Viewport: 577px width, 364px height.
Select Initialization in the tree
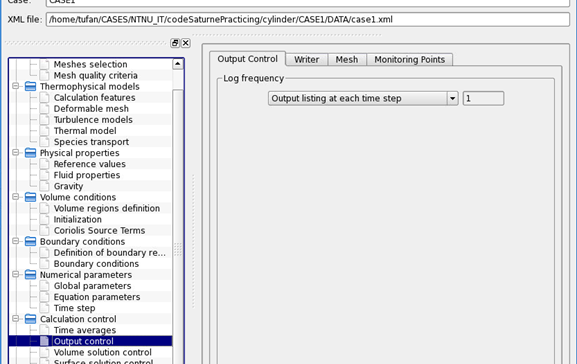point(77,219)
